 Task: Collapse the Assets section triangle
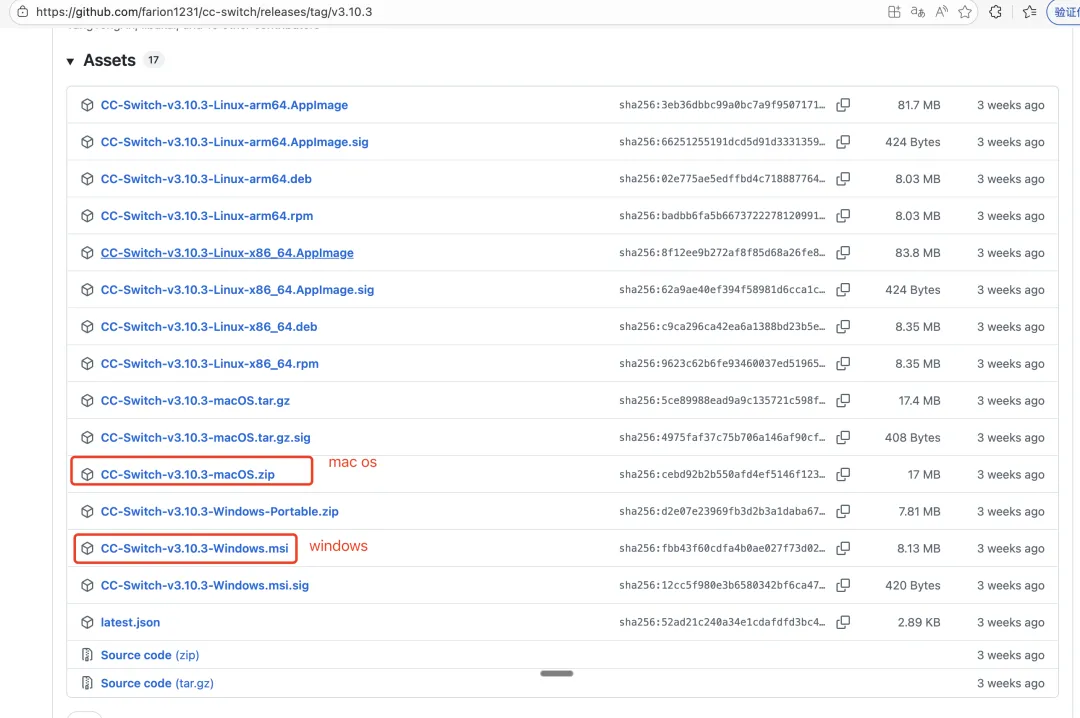point(70,61)
